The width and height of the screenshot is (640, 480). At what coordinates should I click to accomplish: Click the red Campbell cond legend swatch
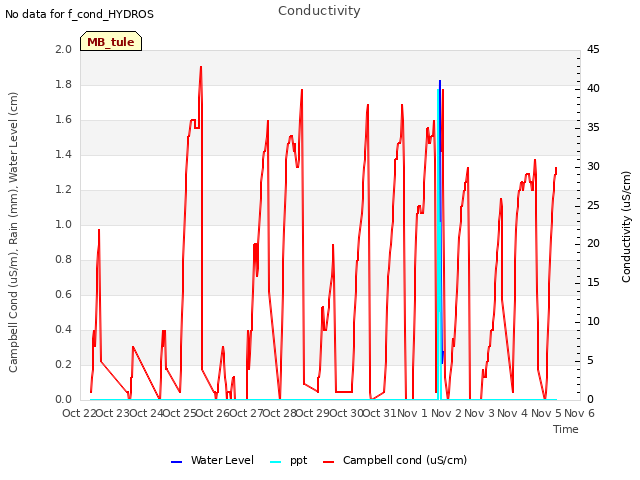tap(329, 462)
